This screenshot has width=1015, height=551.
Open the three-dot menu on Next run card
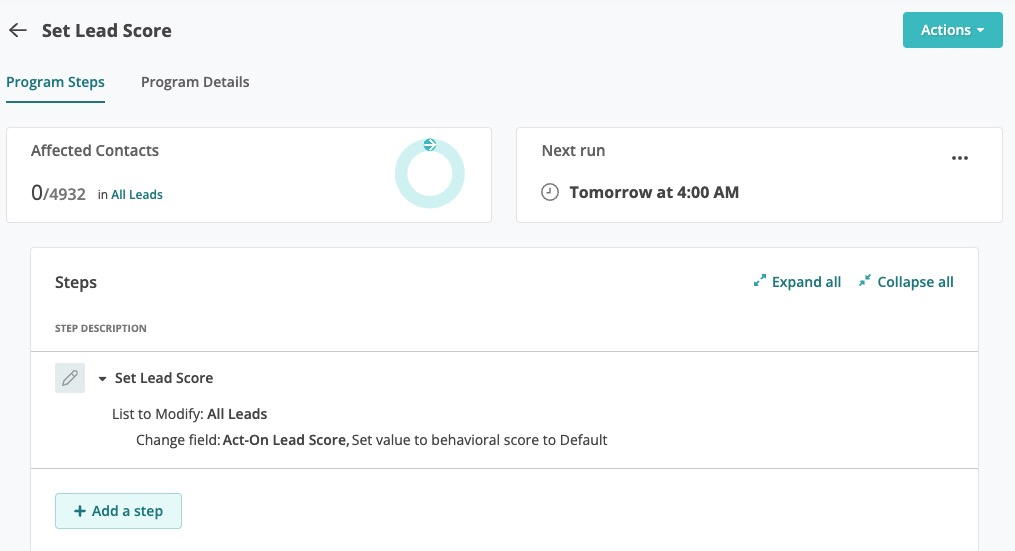click(959, 158)
